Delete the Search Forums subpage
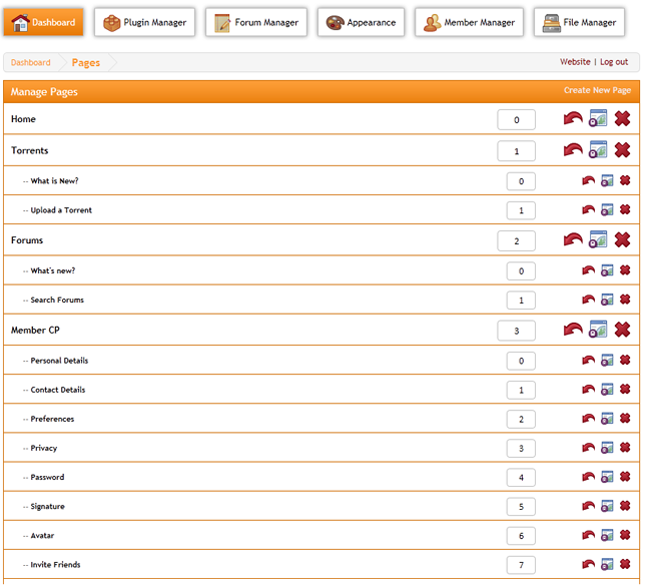This screenshot has width=647, height=585. (x=625, y=300)
